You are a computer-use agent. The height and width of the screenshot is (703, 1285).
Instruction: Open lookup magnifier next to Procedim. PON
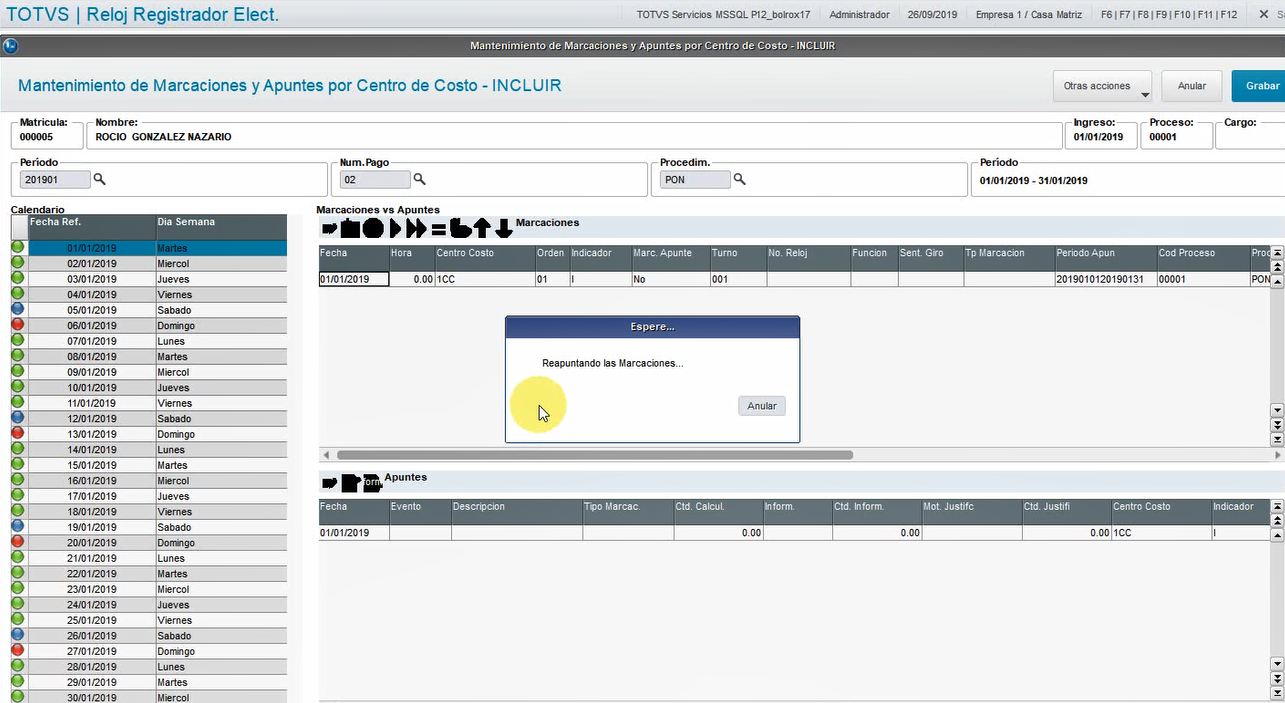pyautogui.click(x=739, y=179)
